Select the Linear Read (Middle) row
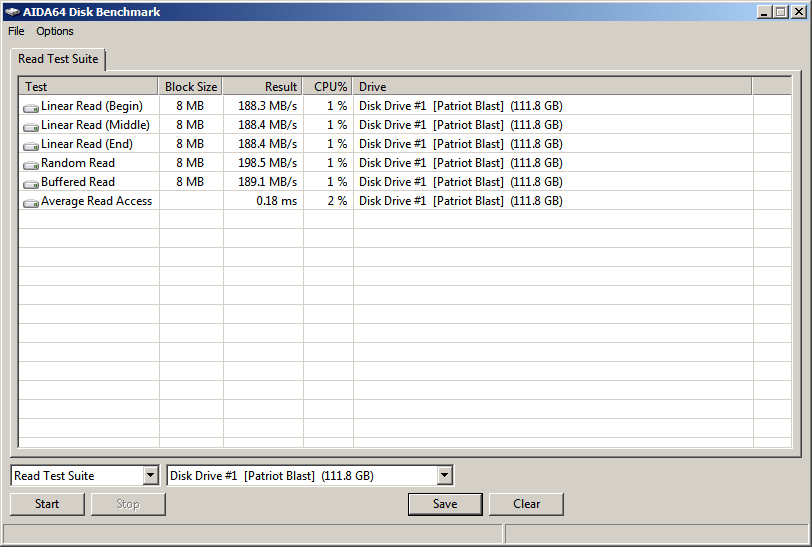This screenshot has width=812, height=547. coord(405,125)
